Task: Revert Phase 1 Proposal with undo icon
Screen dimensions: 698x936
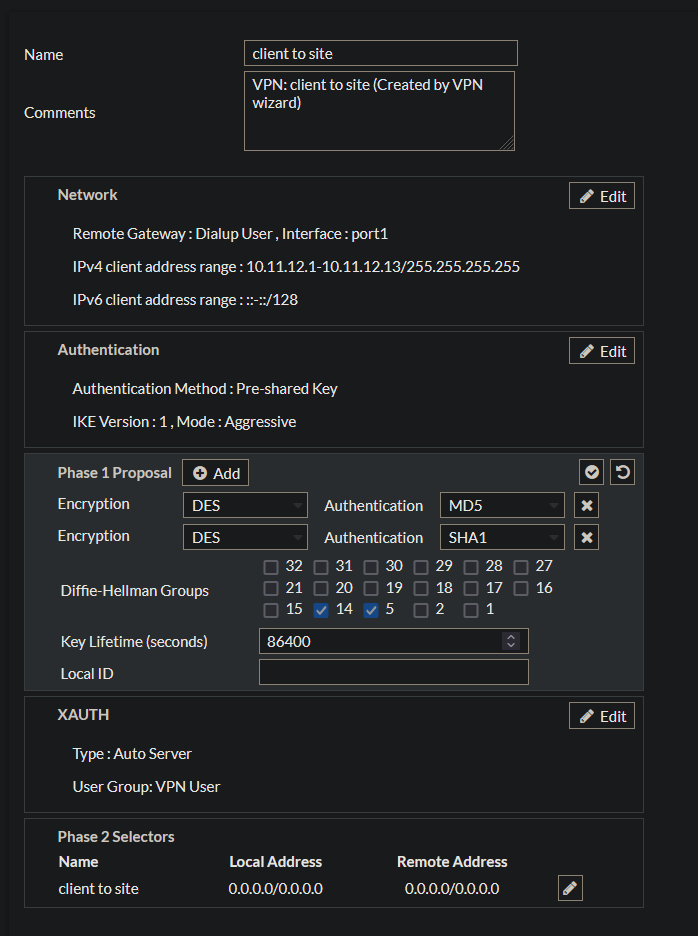Action: click(x=623, y=472)
